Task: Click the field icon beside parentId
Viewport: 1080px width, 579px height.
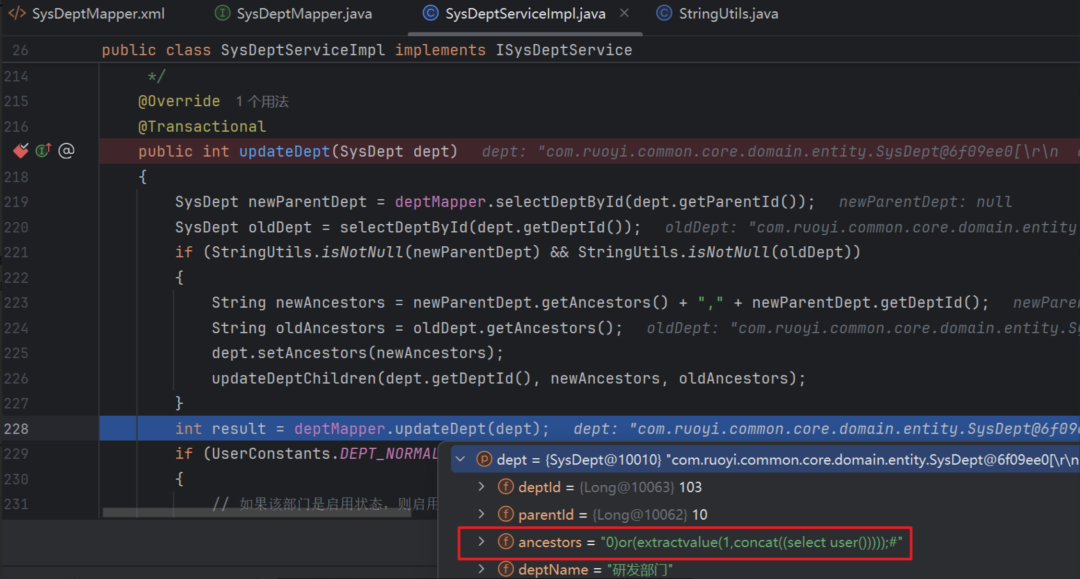Action: [x=506, y=514]
